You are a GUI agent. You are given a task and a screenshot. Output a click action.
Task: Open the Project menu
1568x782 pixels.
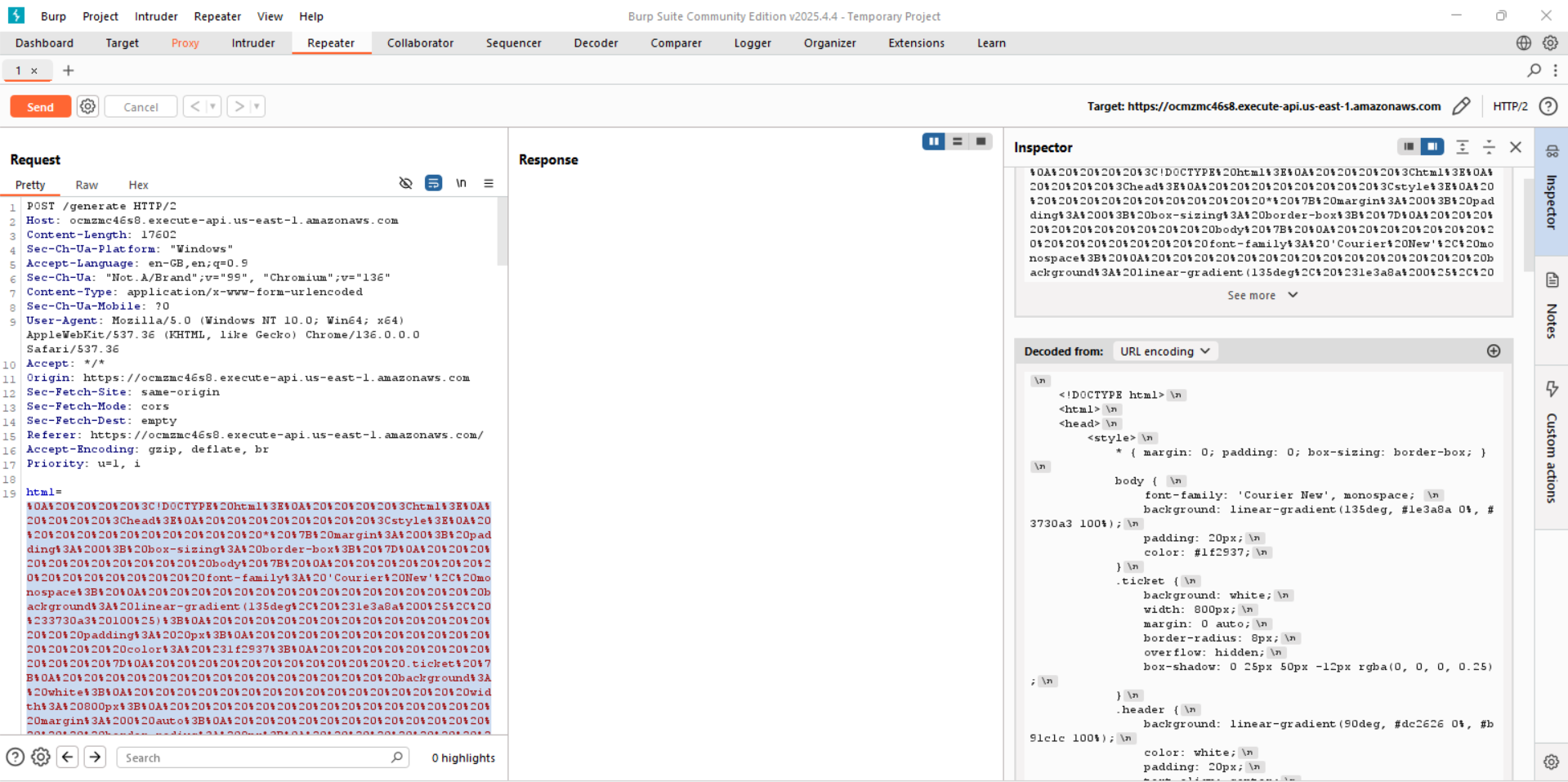[x=101, y=16]
